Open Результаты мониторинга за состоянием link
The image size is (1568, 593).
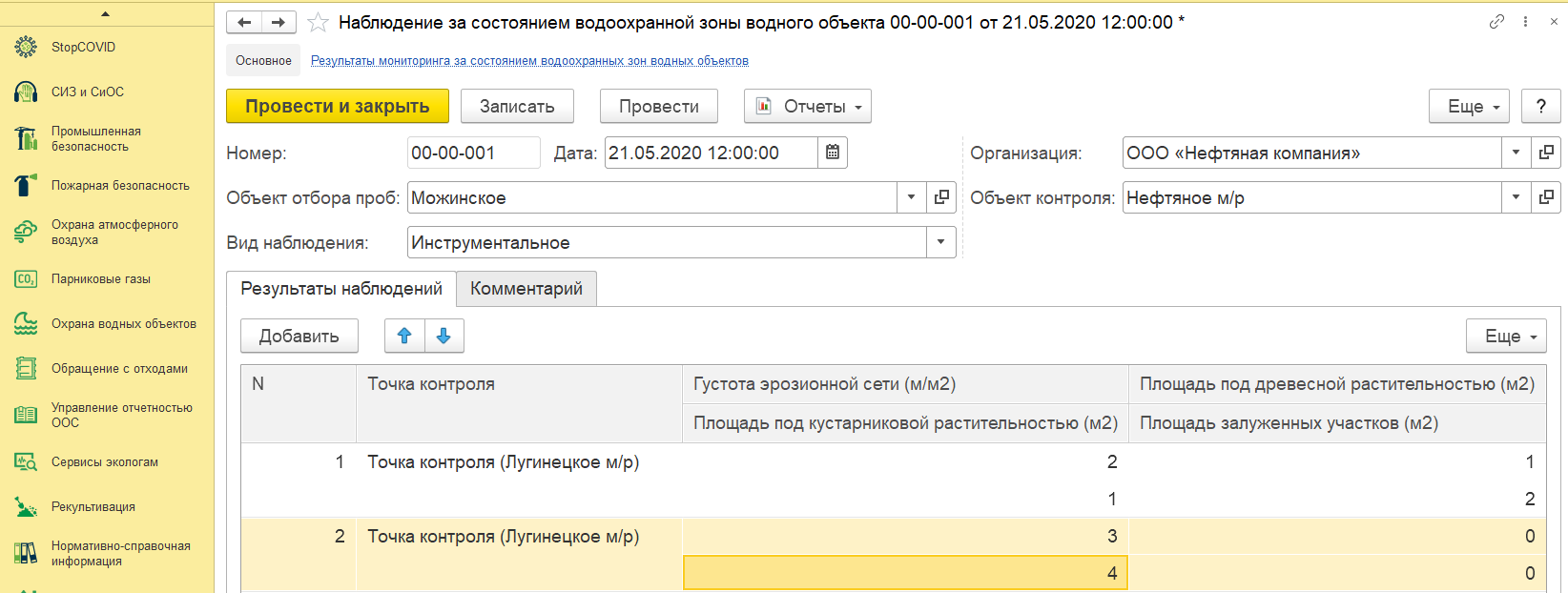tap(529, 61)
